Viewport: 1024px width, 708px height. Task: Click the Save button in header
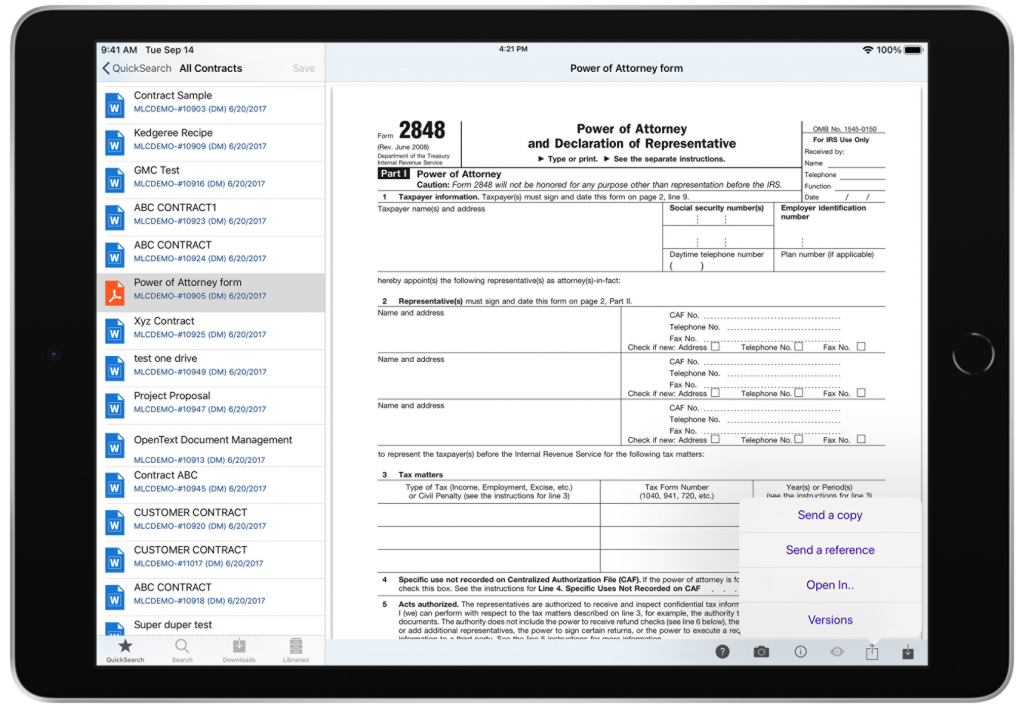click(304, 68)
